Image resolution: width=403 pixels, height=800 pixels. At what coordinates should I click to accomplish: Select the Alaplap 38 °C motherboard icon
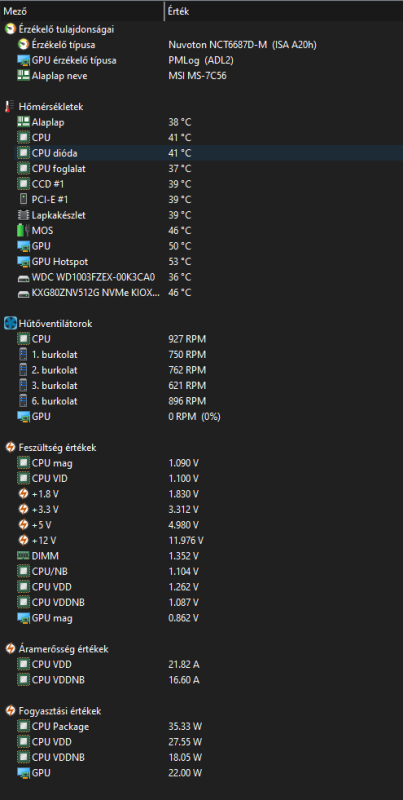click(x=23, y=122)
